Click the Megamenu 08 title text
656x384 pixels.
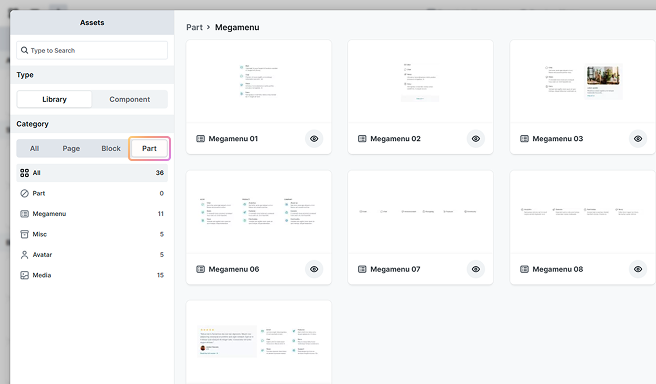click(x=558, y=269)
